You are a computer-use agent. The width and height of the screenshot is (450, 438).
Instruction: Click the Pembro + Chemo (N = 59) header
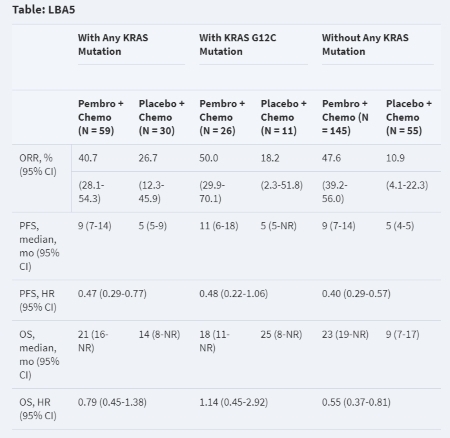point(101,117)
